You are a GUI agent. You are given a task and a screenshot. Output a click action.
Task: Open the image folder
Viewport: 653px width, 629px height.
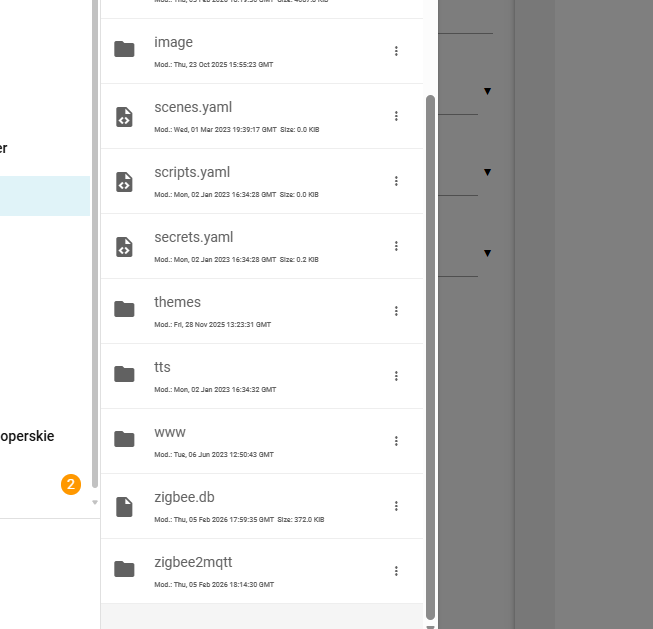[x=173, y=43]
